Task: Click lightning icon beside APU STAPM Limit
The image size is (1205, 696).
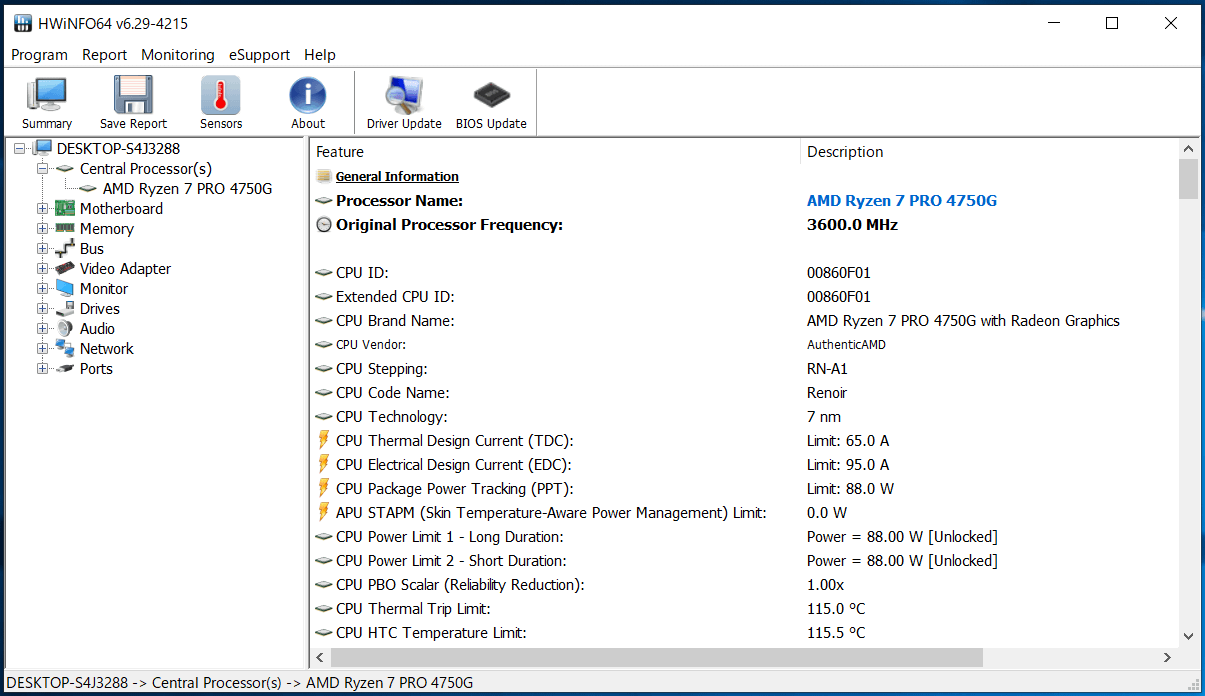Action: click(324, 512)
